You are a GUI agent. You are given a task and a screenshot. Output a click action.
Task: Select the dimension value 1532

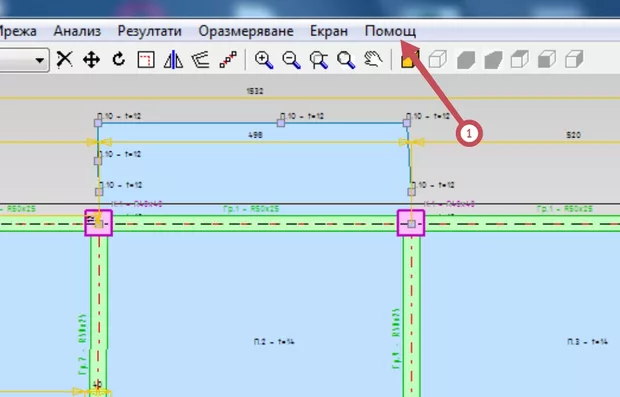coord(255,91)
